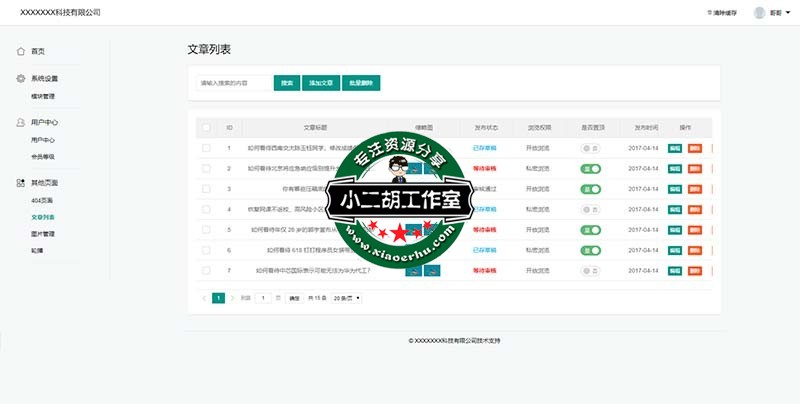The image size is (800, 404).
Task: Tick the select-all checkbox in the table header
Action: [x=206, y=128]
